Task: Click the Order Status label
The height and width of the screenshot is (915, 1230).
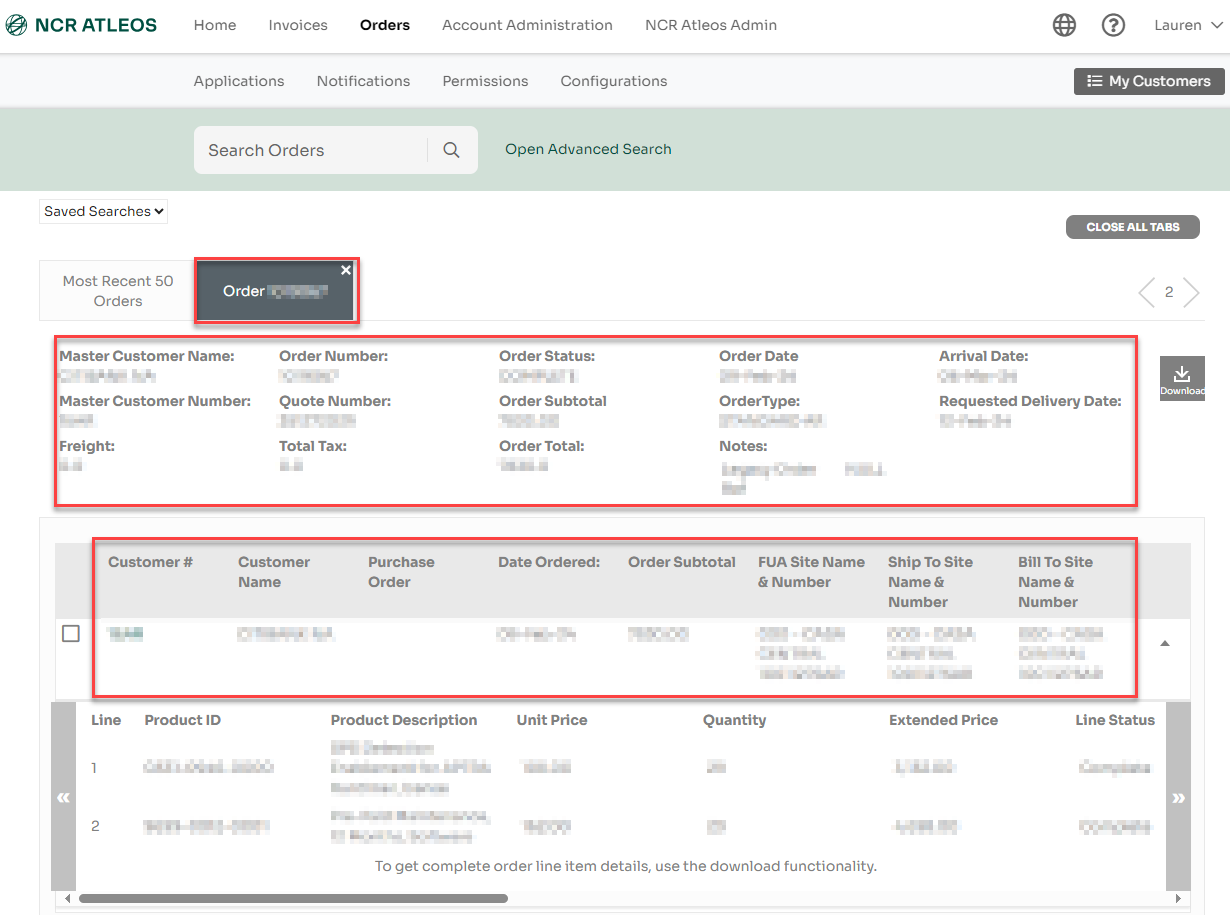Action: pyautogui.click(x=547, y=356)
